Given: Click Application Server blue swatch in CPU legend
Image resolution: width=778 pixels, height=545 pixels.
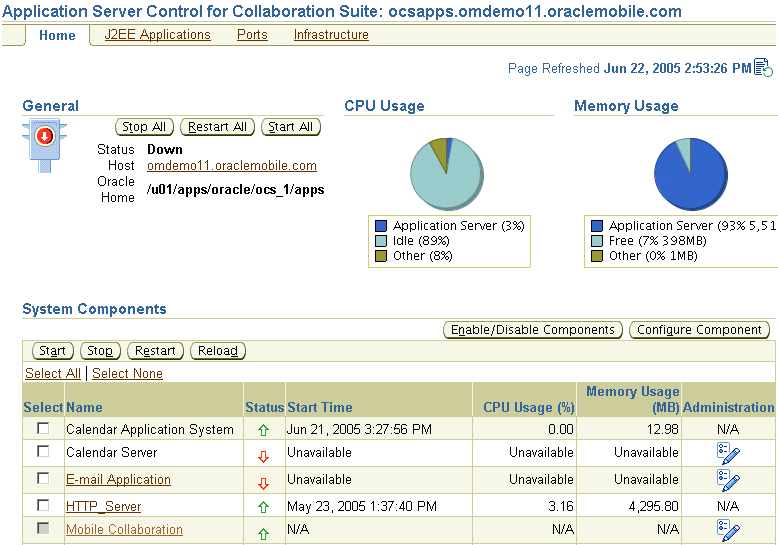Looking at the screenshot, I should click(x=381, y=226).
